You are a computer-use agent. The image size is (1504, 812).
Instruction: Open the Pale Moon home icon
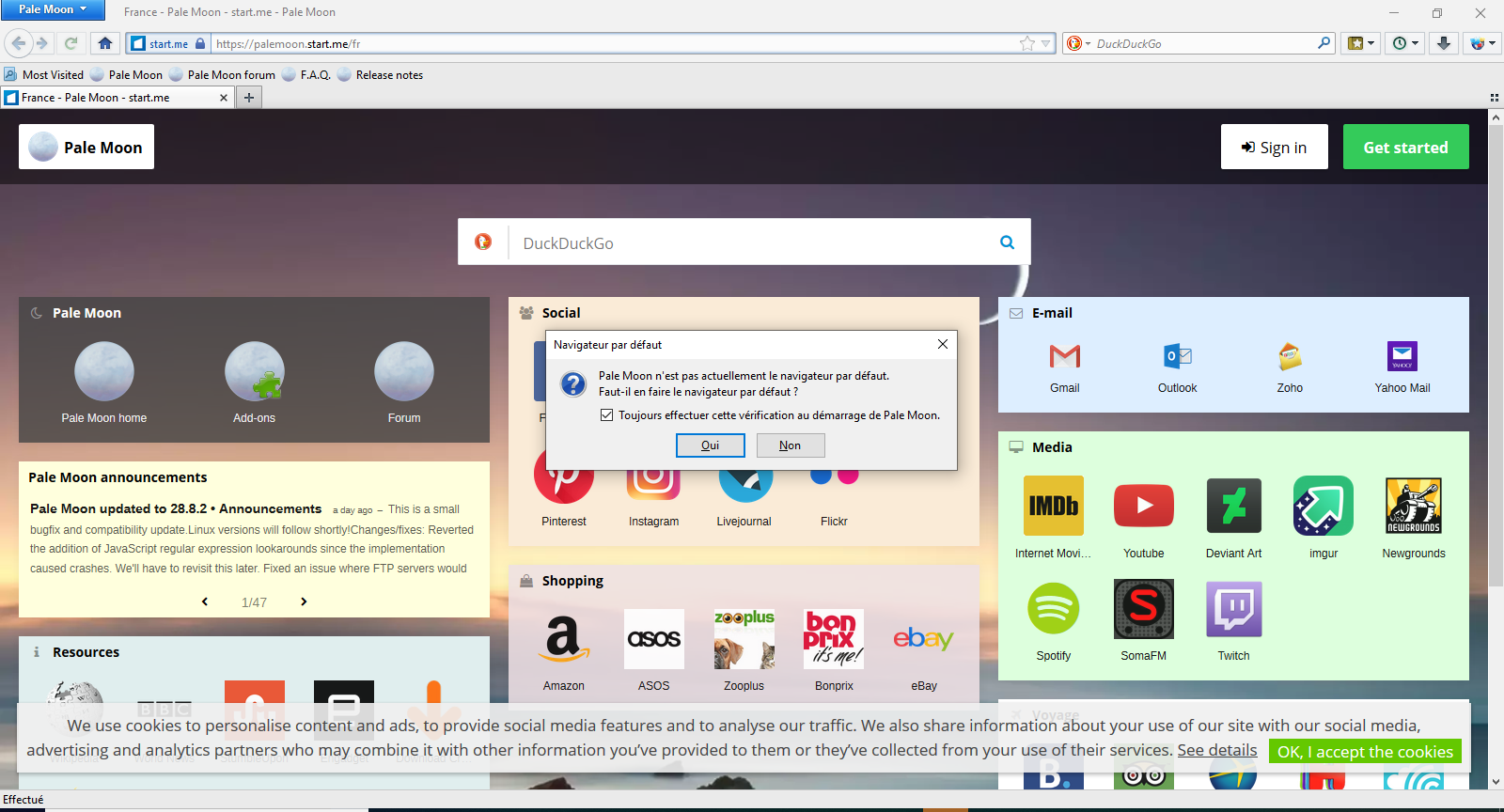tap(104, 371)
